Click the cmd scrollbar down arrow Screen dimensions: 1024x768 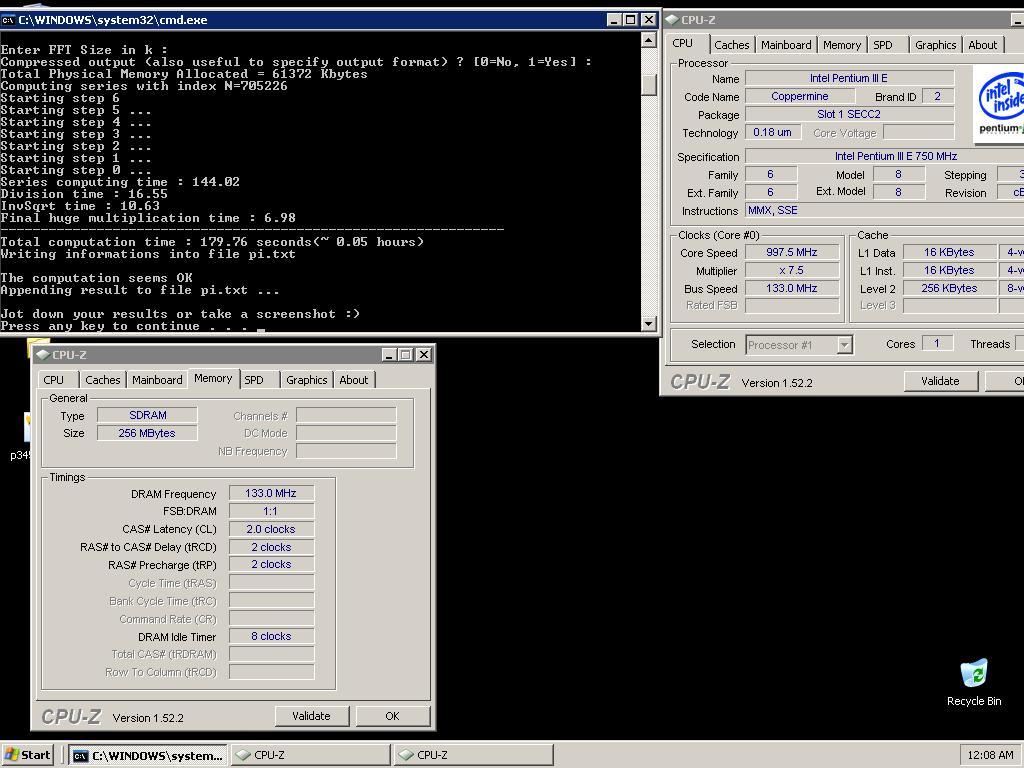coord(648,323)
